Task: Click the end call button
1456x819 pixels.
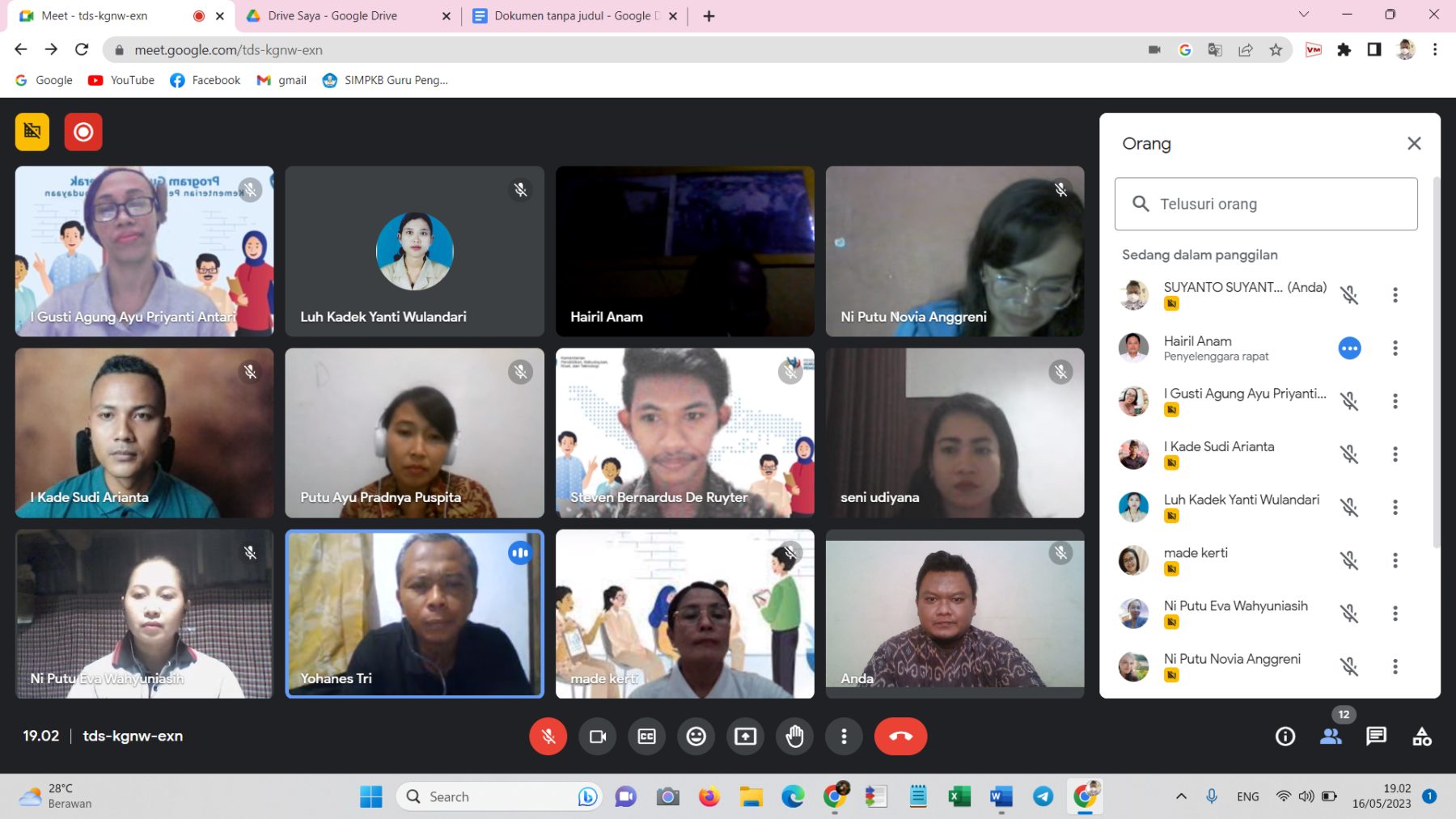Action: coord(899,736)
